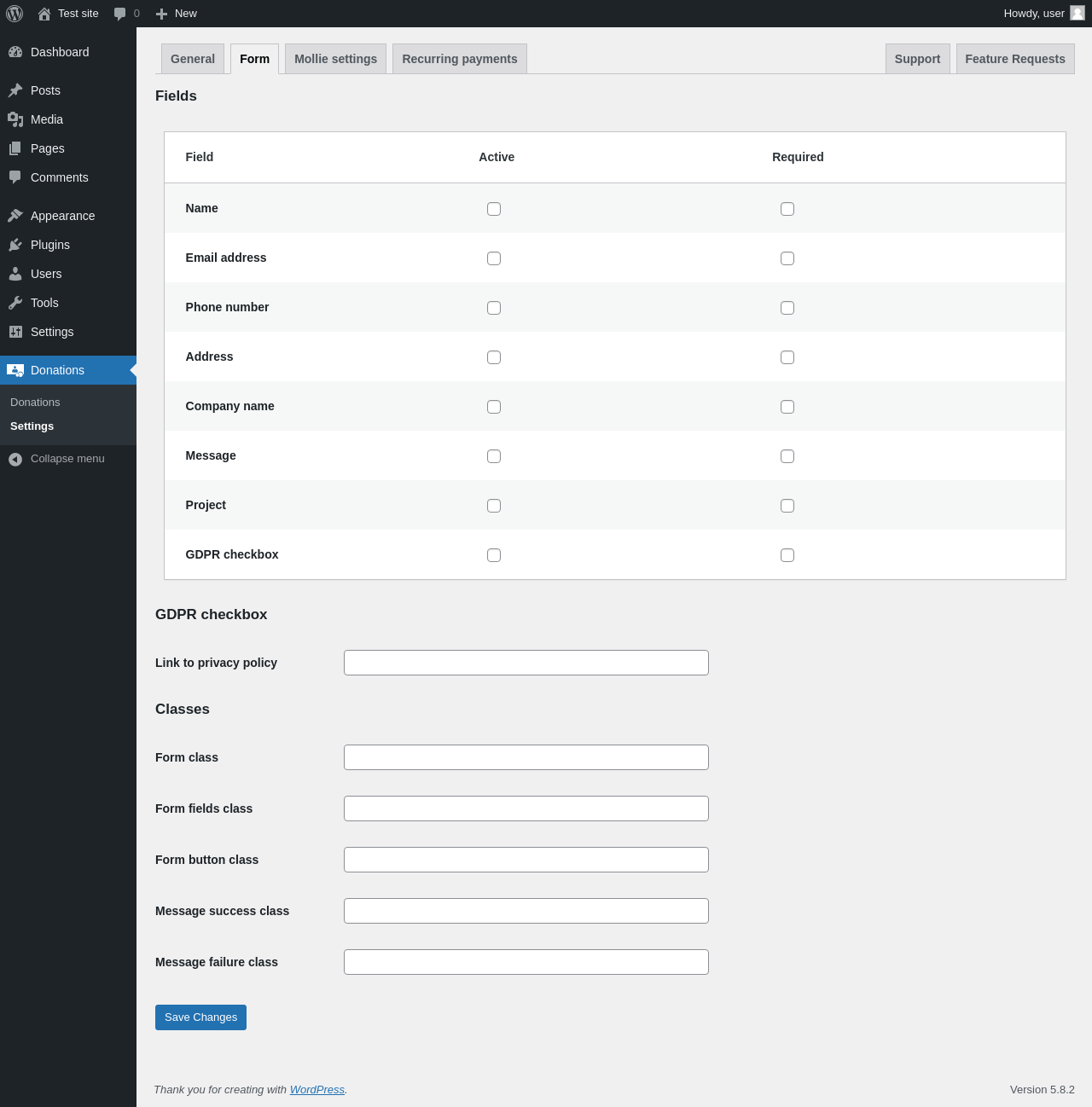The image size is (1092, 1107).
Task: Mark the Name field as Required
Action: [x=787, y=209]
